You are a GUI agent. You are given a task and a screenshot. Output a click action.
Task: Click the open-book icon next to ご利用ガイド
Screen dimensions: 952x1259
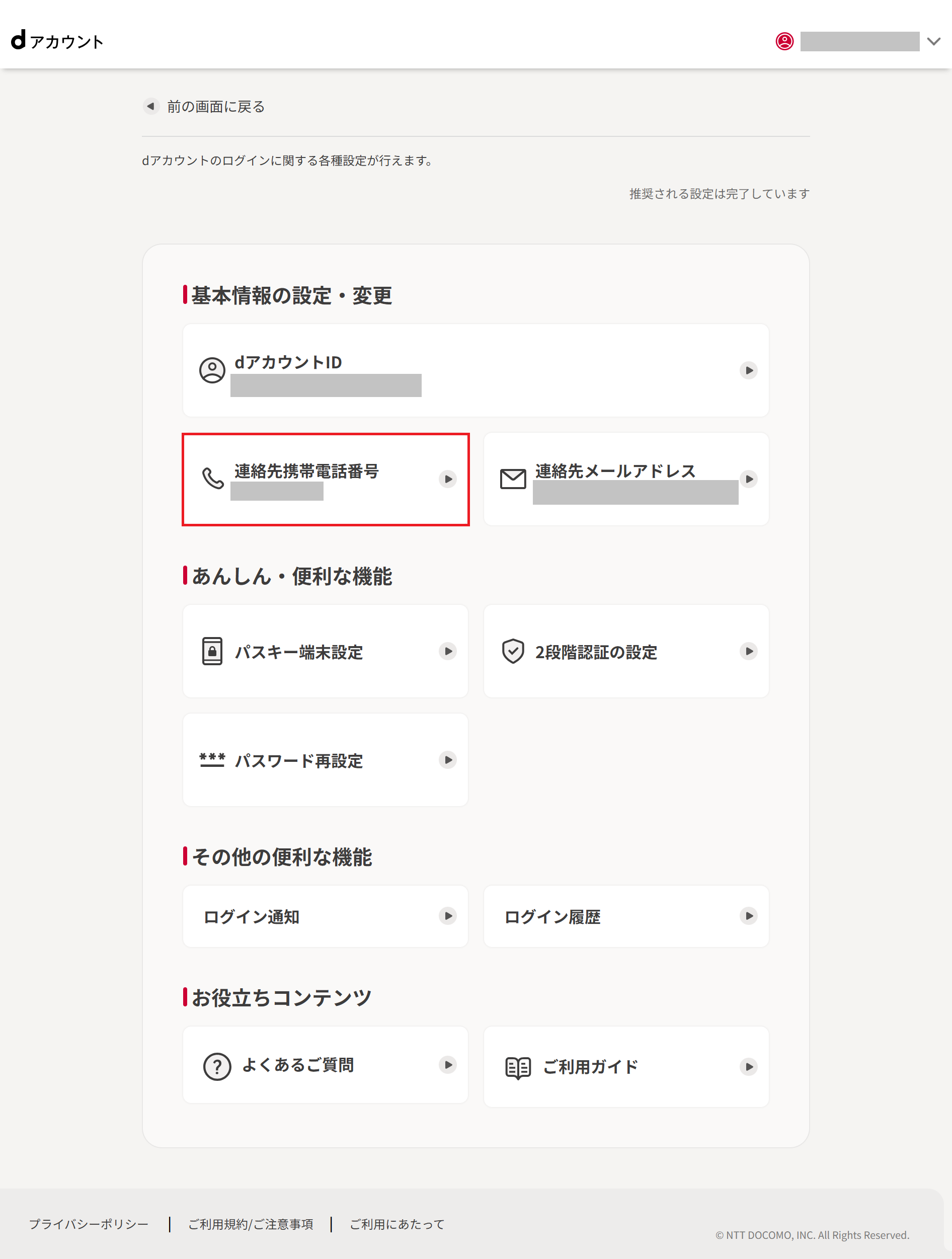(x=518, y=1065)
